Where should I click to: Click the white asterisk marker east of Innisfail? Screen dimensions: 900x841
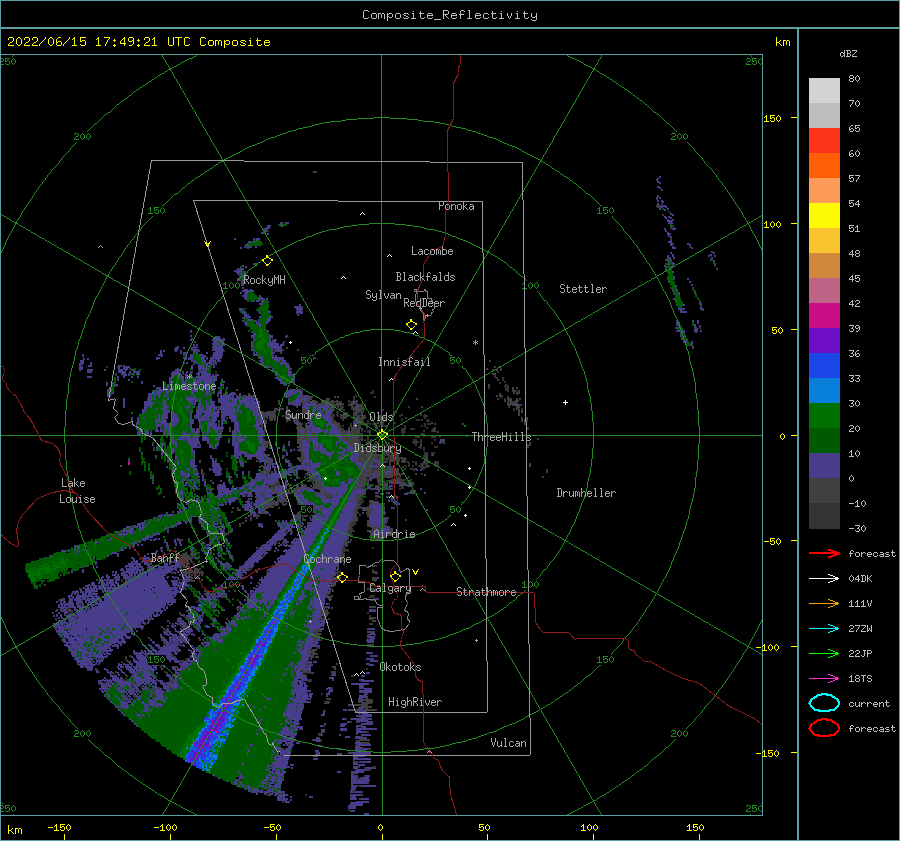pyautogui.click(x=475, y=343)
